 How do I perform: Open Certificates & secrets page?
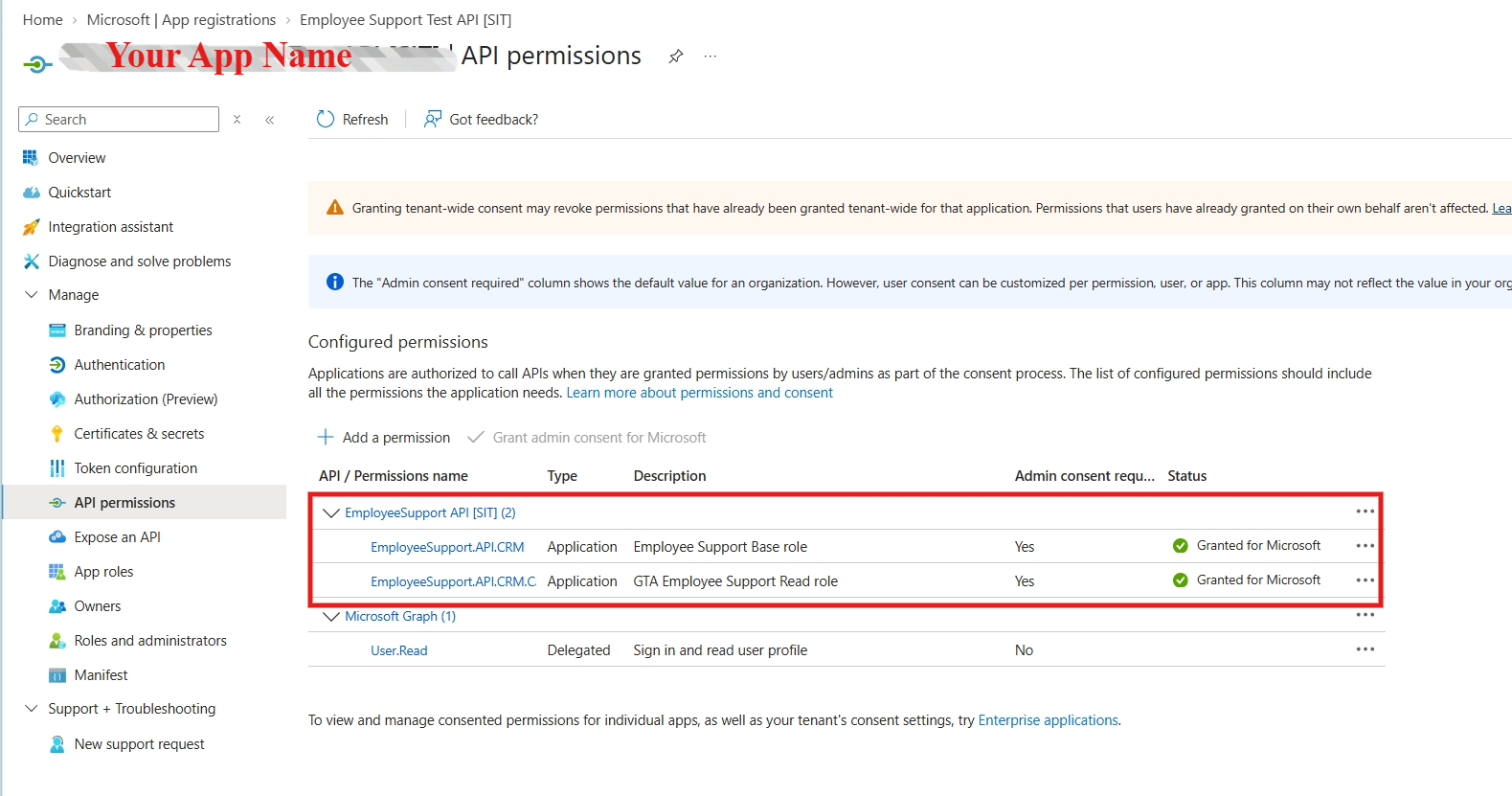click(x=140, y=434)
